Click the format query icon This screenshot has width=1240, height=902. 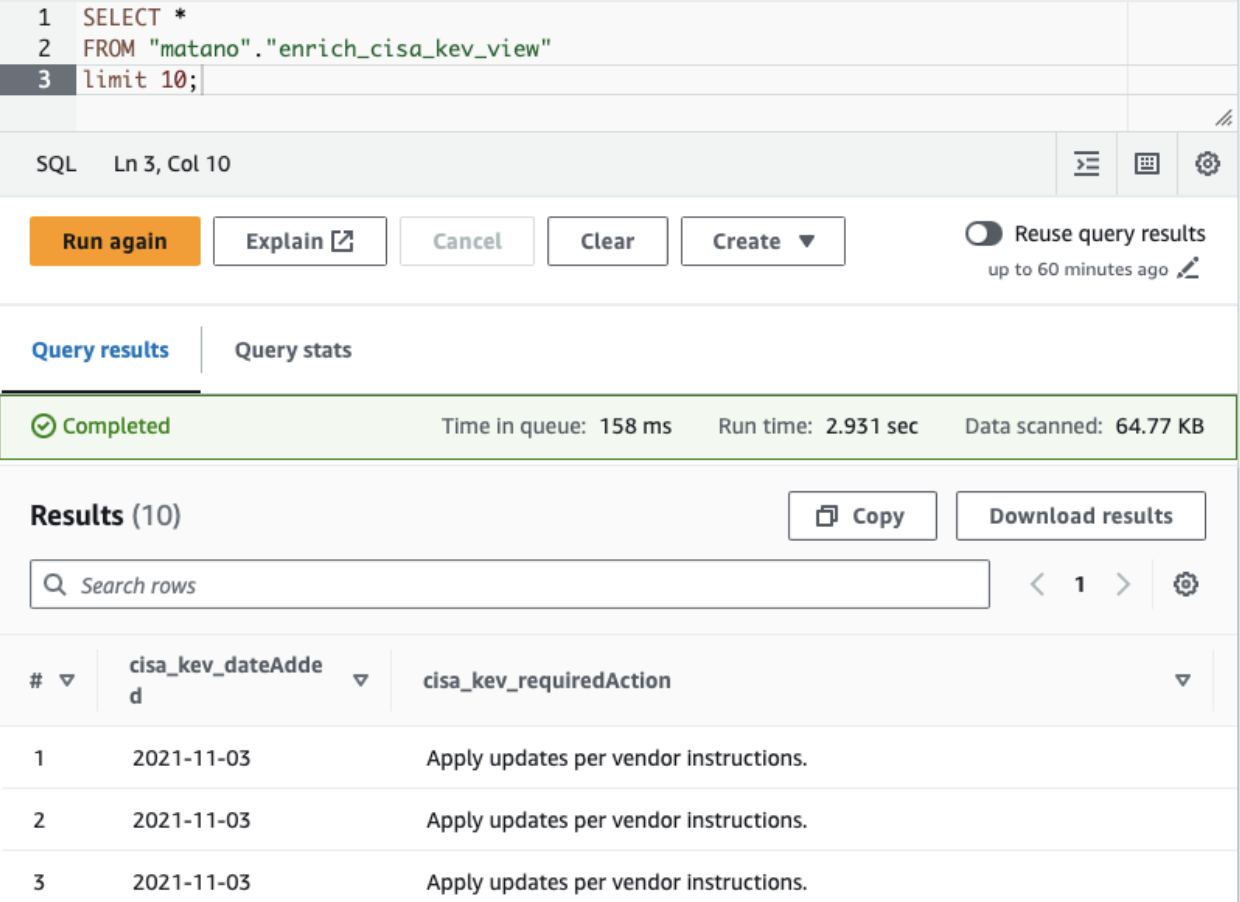[1086, 164]
